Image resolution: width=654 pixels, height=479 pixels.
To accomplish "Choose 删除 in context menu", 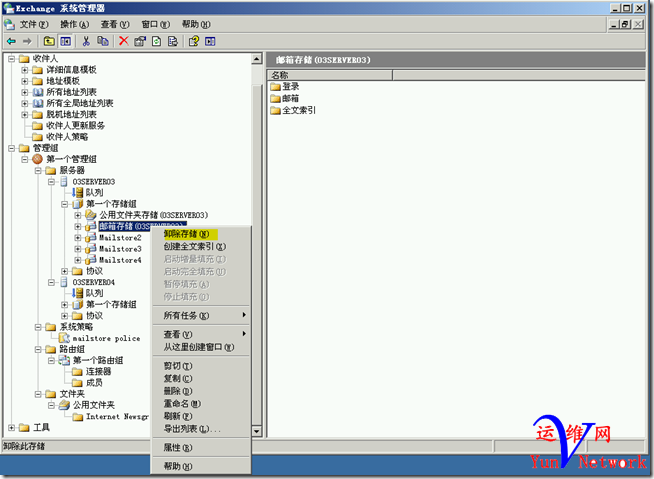I will tap(201, 391).
